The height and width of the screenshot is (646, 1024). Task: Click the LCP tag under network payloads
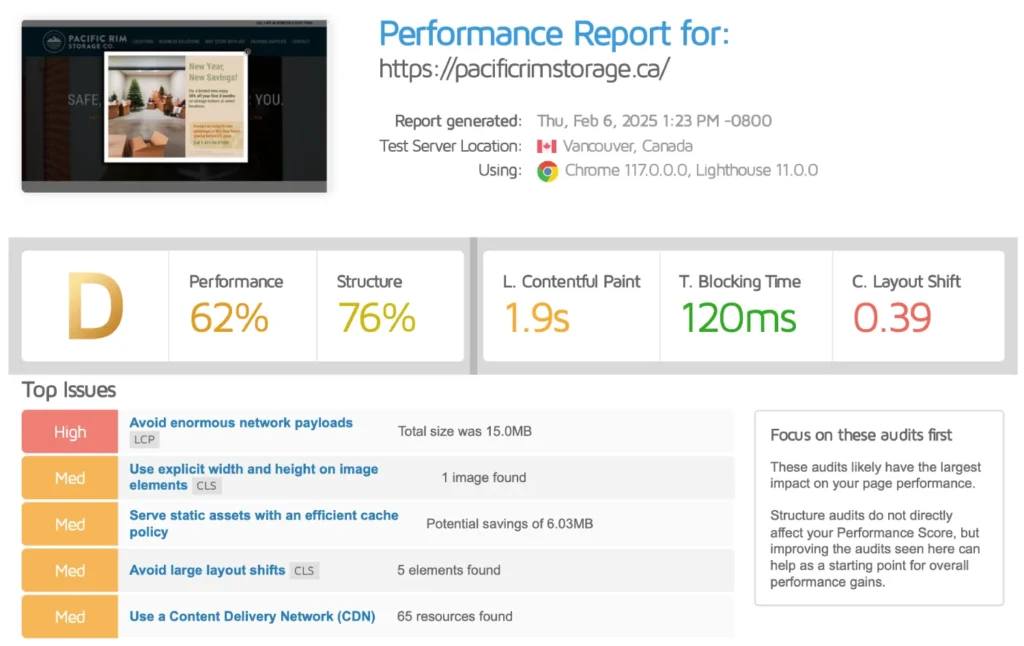click(x=144, y=439)
